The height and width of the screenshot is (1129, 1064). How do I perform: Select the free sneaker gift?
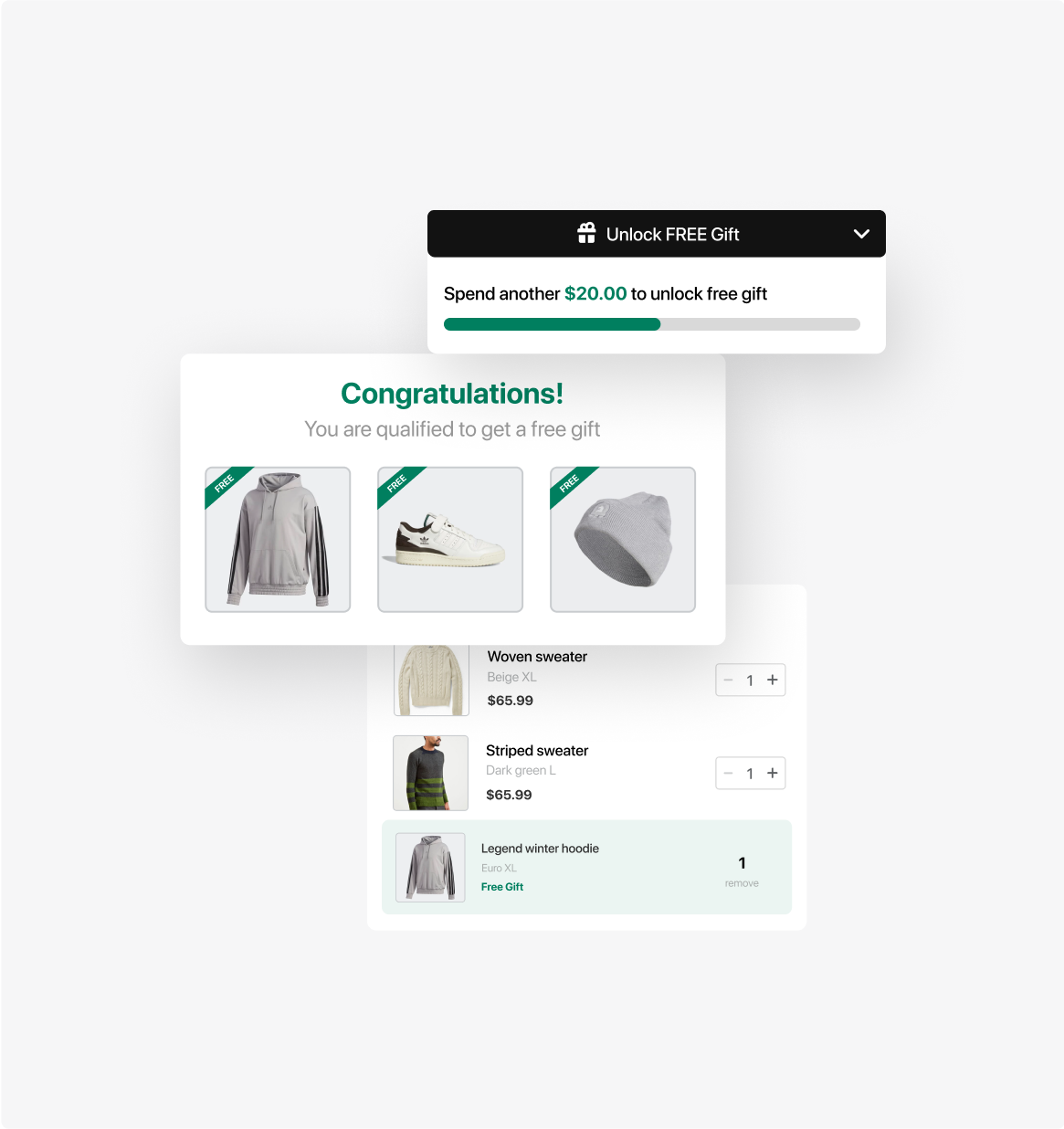[x=450, y=539]
